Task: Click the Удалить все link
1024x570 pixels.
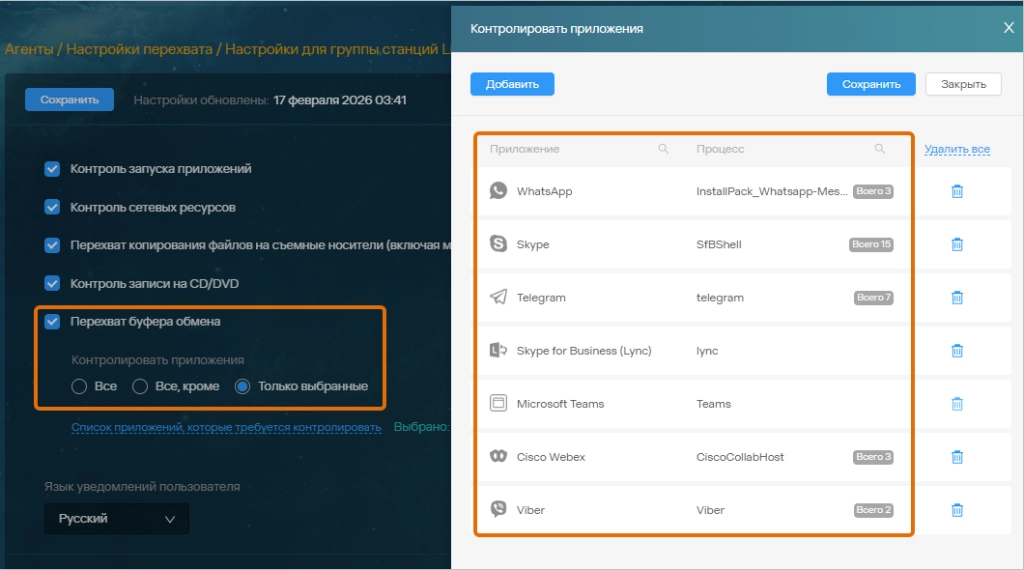Action: point(957,150)
